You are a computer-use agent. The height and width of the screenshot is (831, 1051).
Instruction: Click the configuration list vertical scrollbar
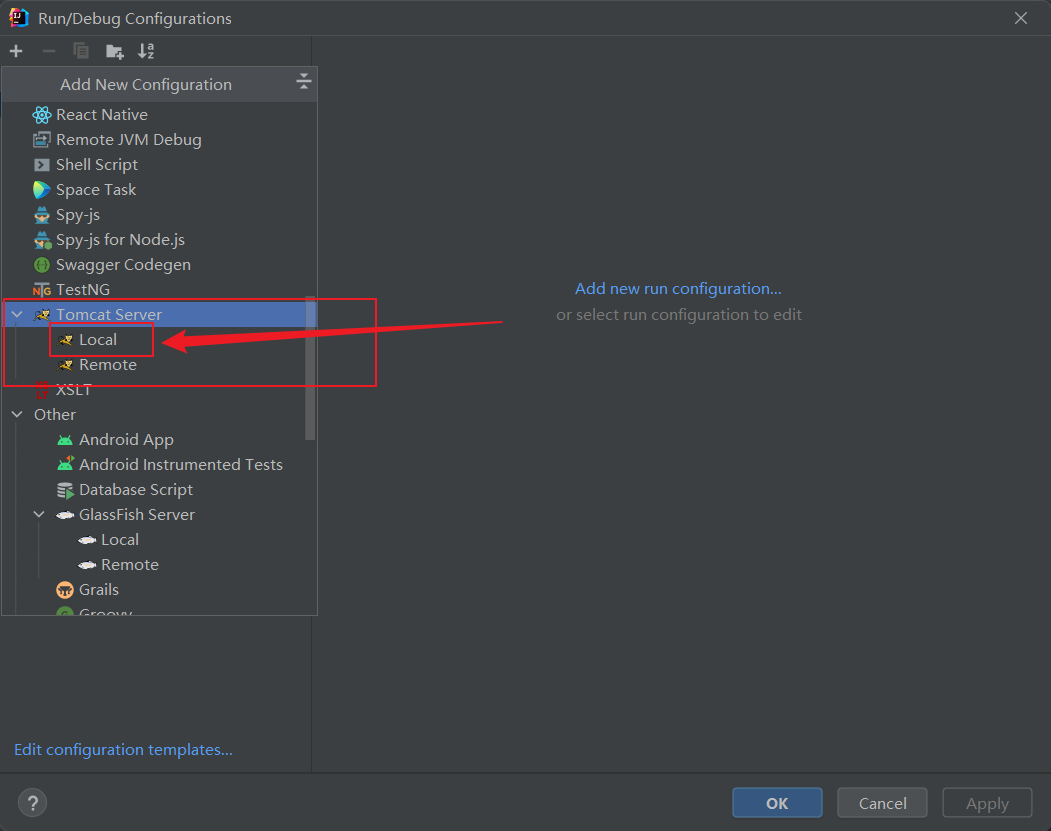[310, 368]
